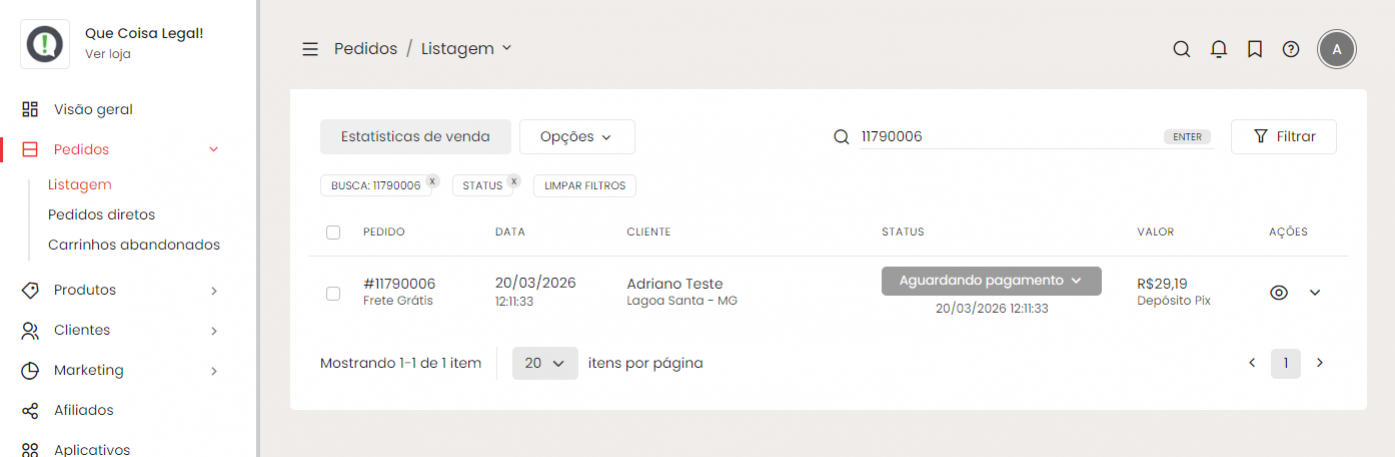Open the notifications bell icon
The image size is (1395, 457).
(x=1218, y=49)
